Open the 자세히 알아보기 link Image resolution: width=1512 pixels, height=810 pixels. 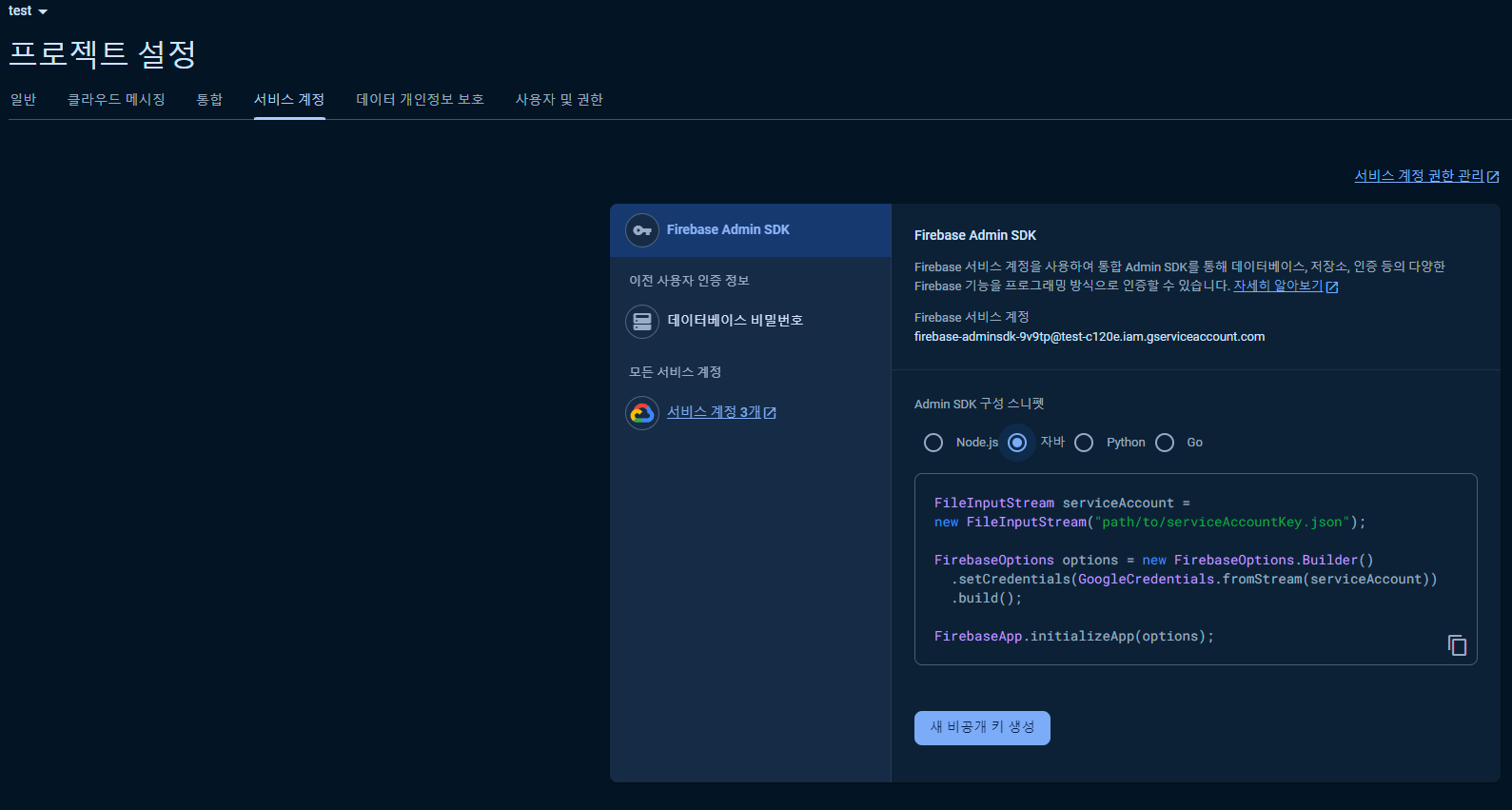pos(1278,286)
